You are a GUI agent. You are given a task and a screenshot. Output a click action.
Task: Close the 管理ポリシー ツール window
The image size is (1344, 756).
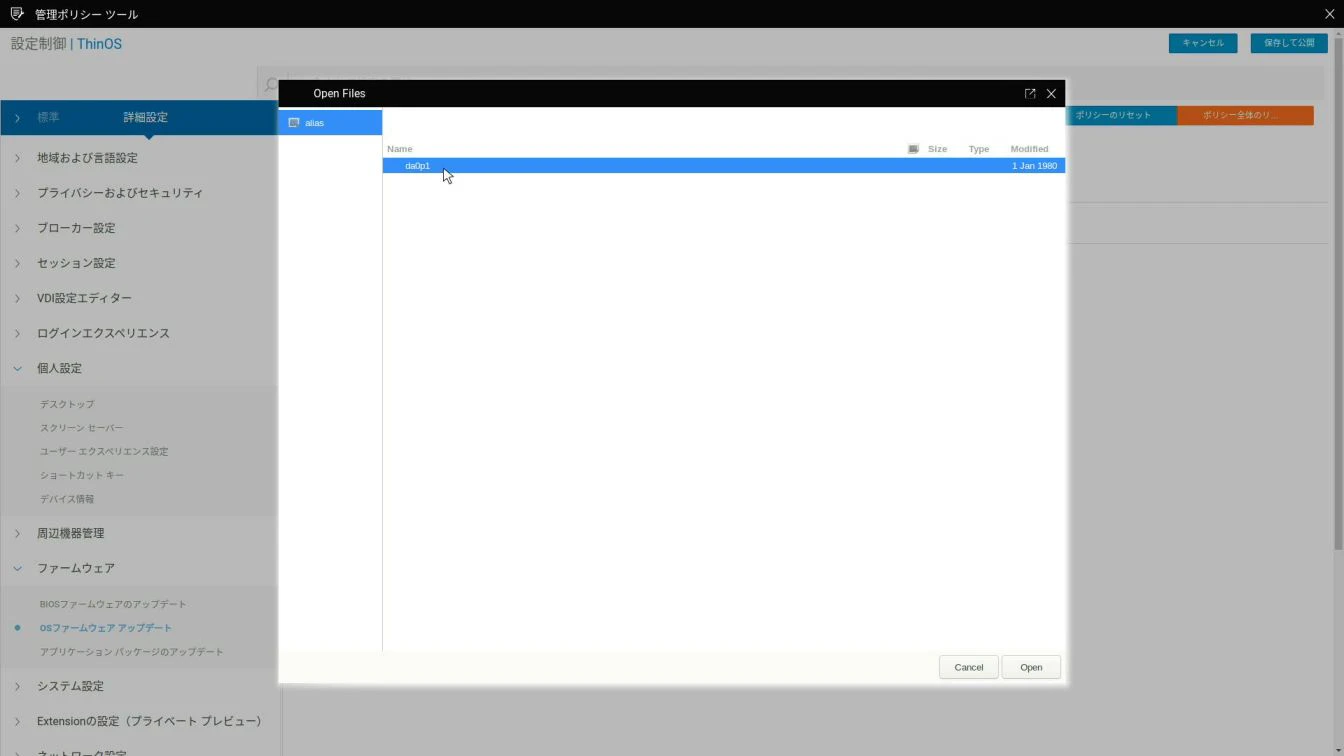1329,14
